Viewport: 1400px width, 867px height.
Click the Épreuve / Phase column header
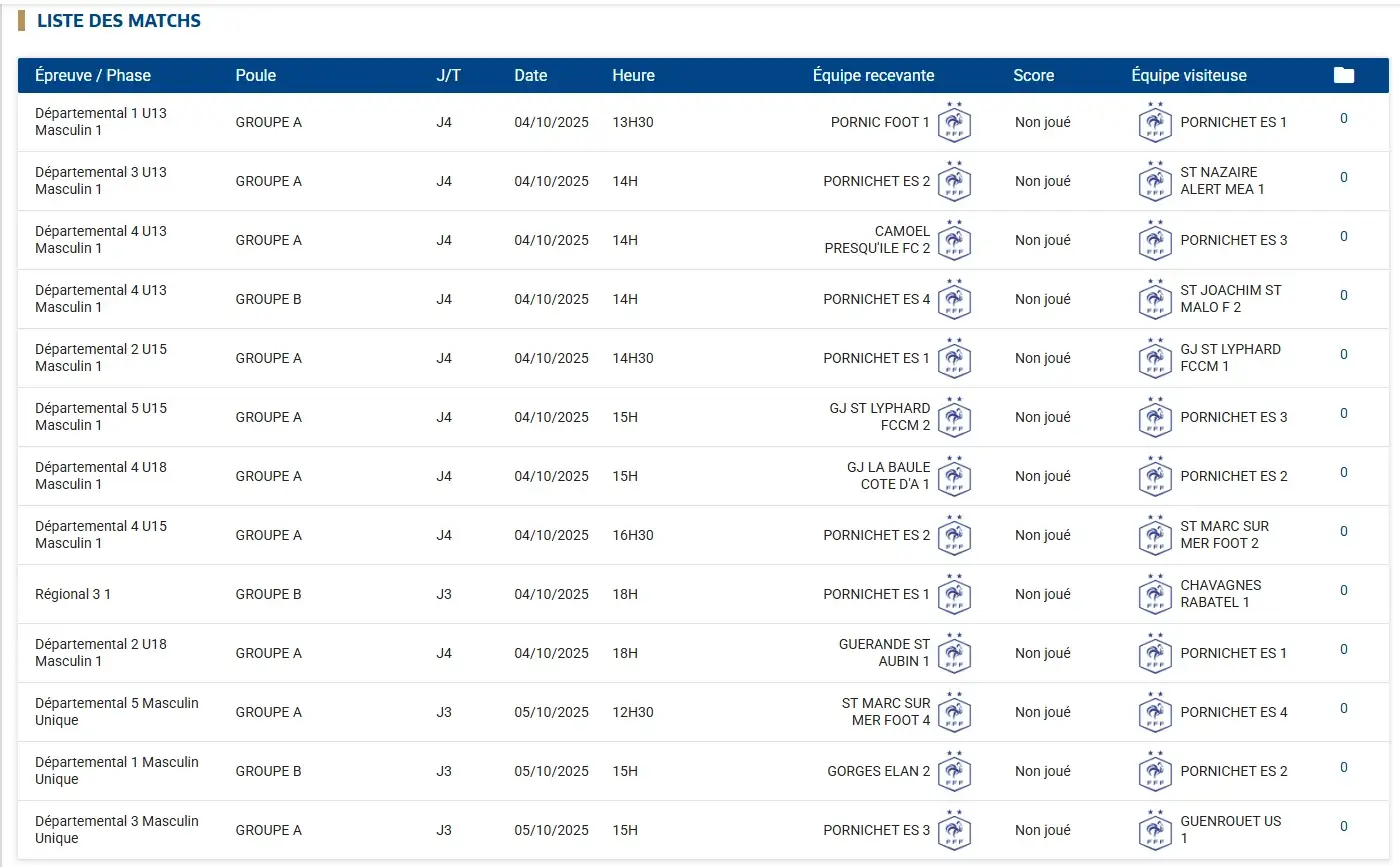click(x=93, y=76)
